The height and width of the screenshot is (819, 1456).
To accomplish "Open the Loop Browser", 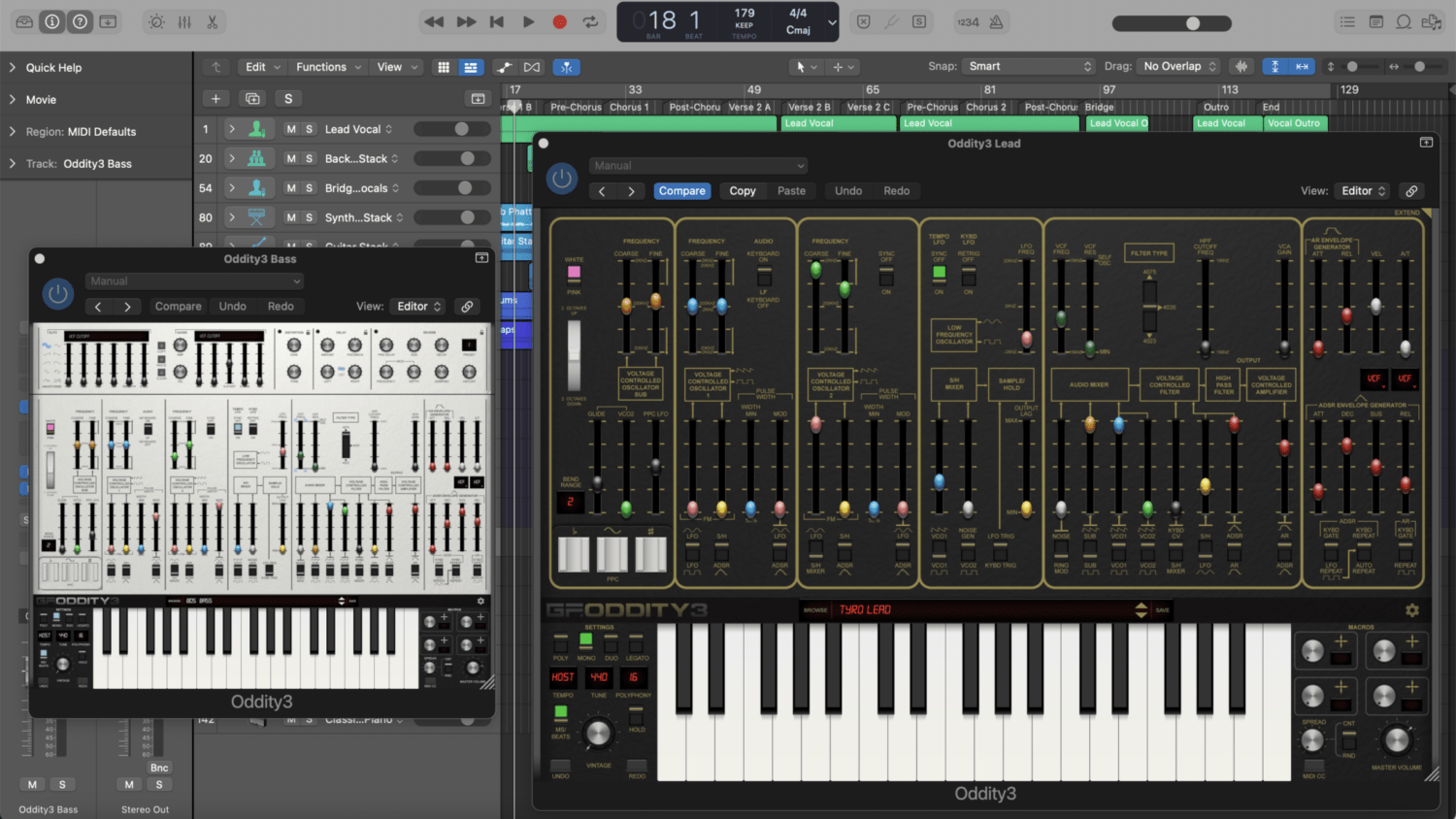I will click(1404, 21).
